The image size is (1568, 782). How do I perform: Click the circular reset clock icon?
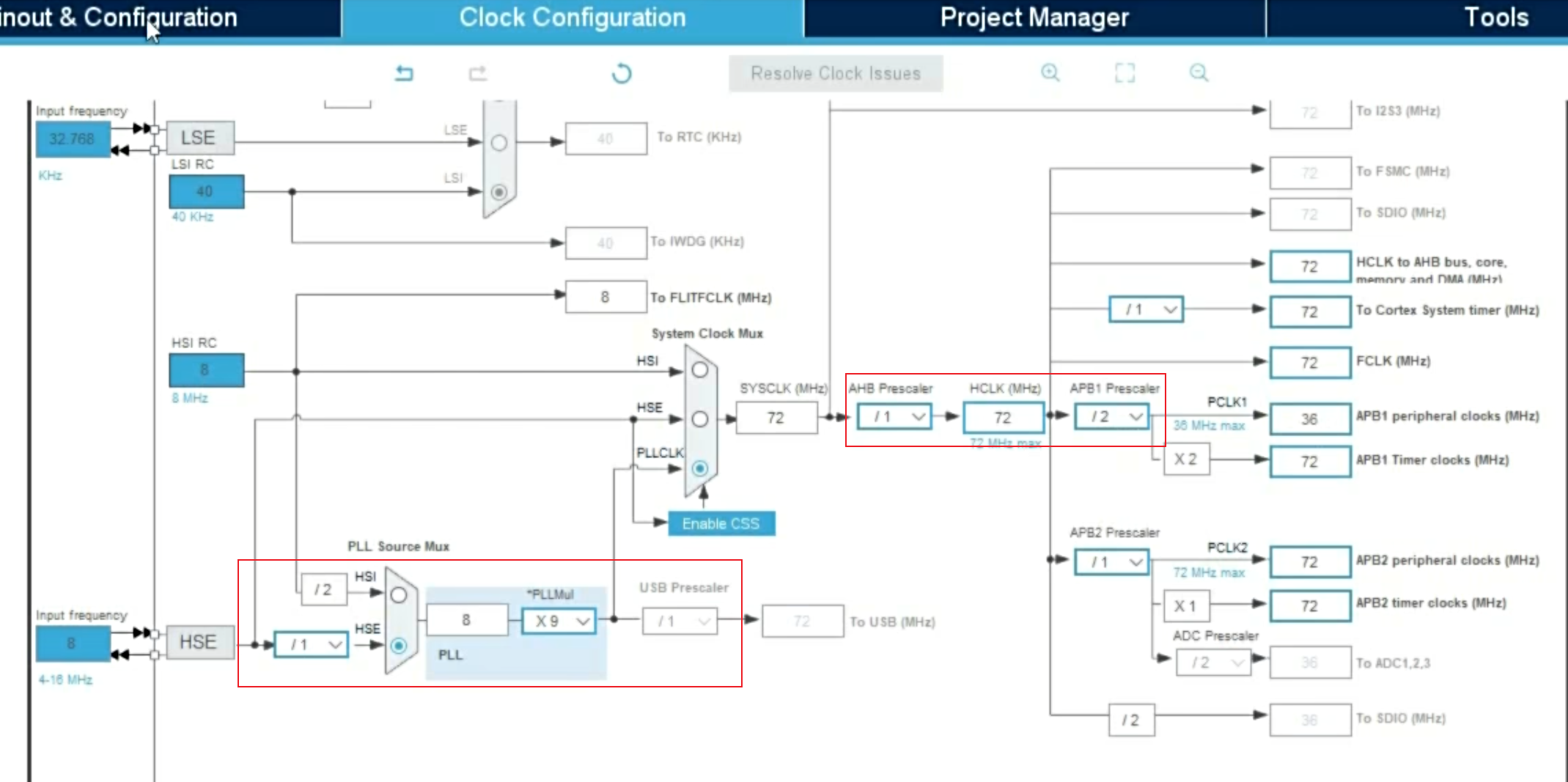pyautogui.click(x=622, y=73)
